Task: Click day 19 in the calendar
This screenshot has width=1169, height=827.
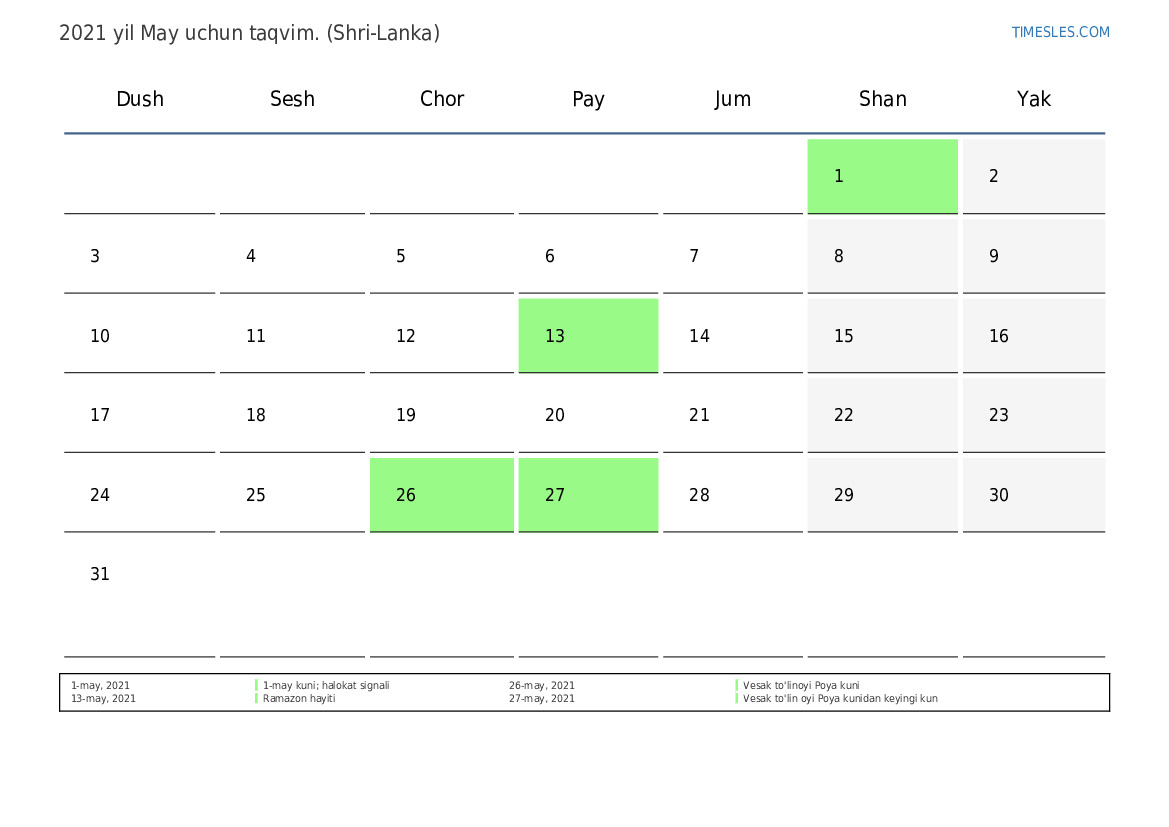Action: point(441,415)
